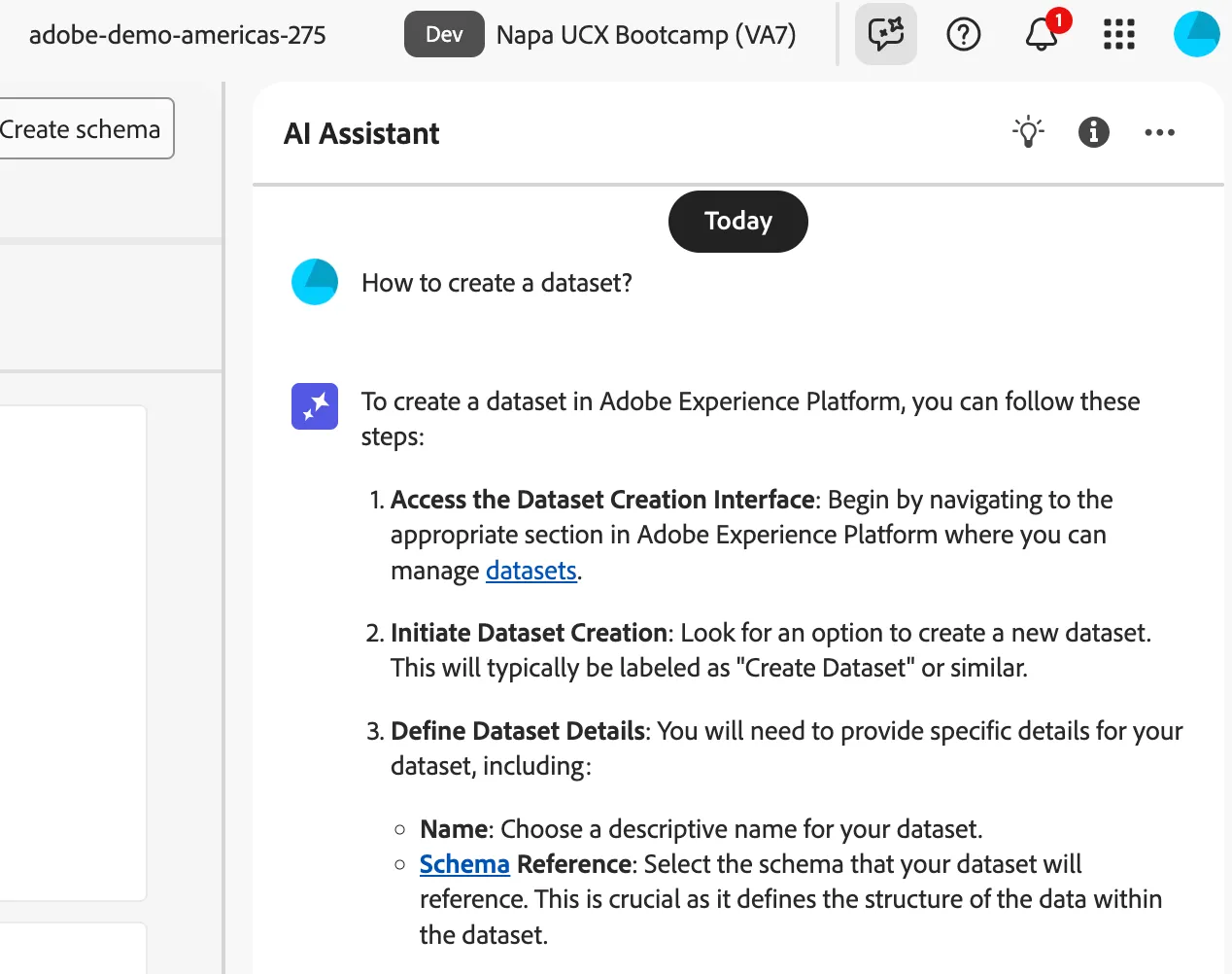
Task: Open the Schema link
Action: point(464,864)
